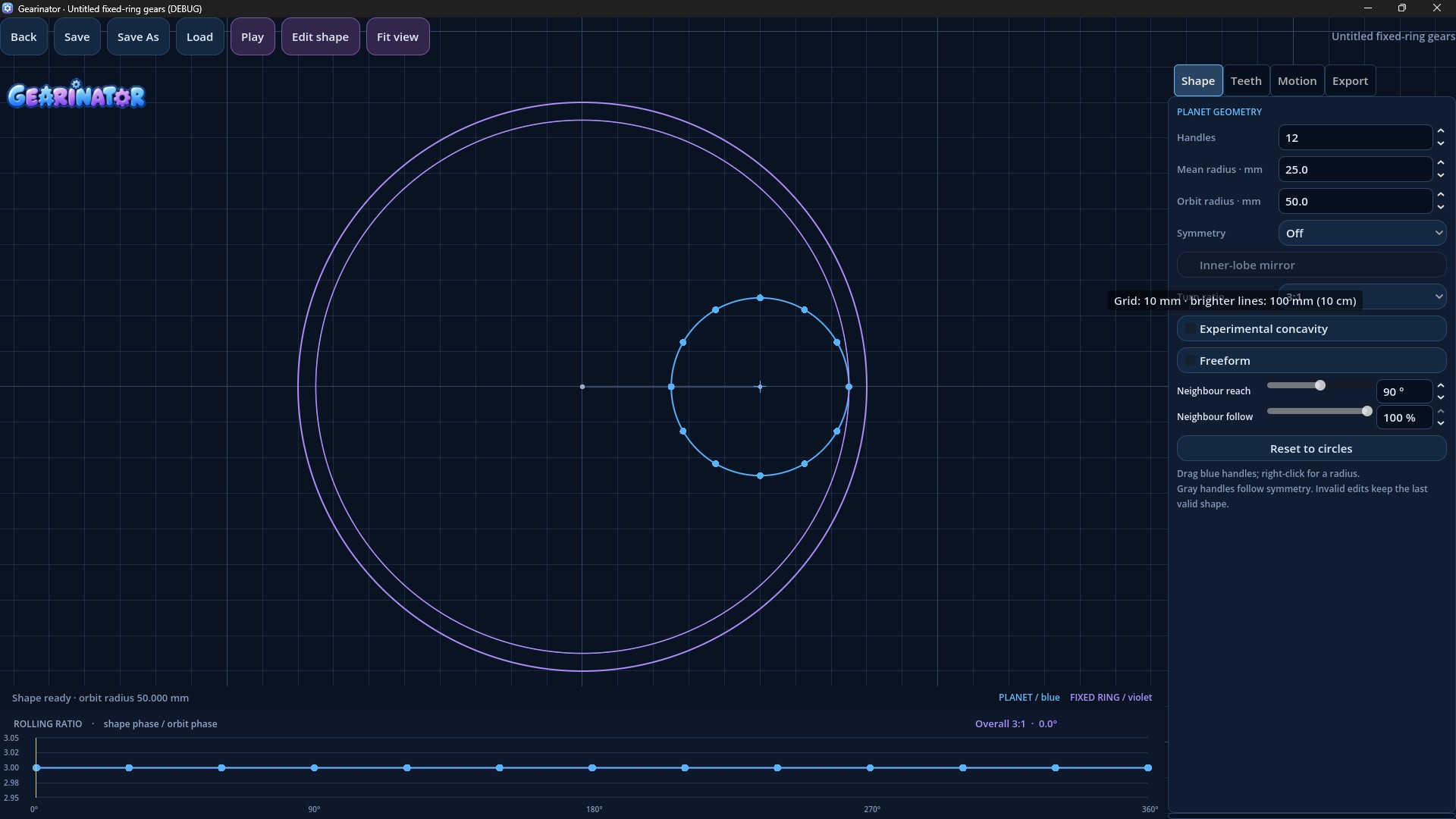Click the Neighbour reach slider thumb
This screenshot has width=1456, height=819.
1319,386
